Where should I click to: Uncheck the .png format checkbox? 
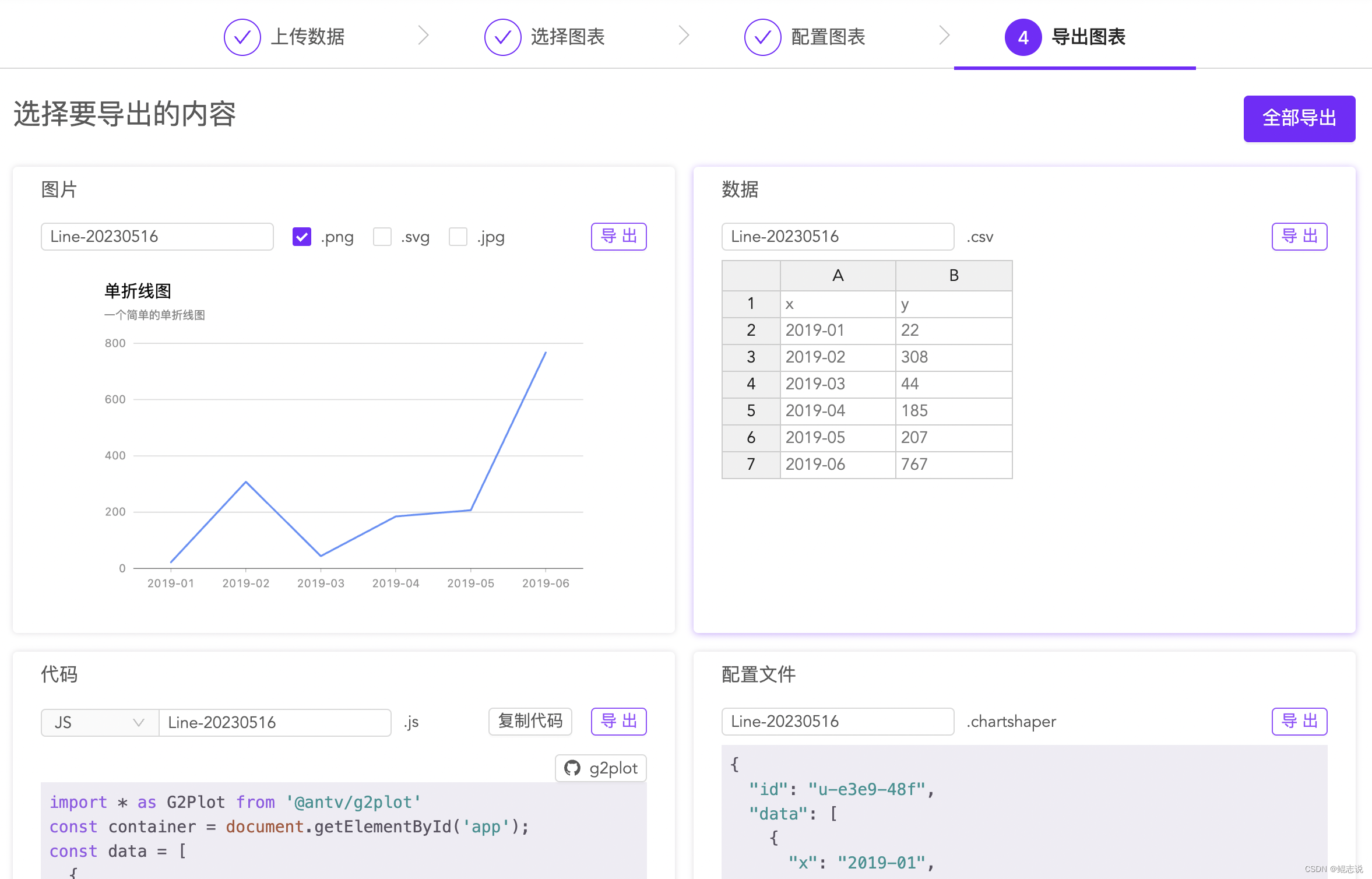point(301,237)
